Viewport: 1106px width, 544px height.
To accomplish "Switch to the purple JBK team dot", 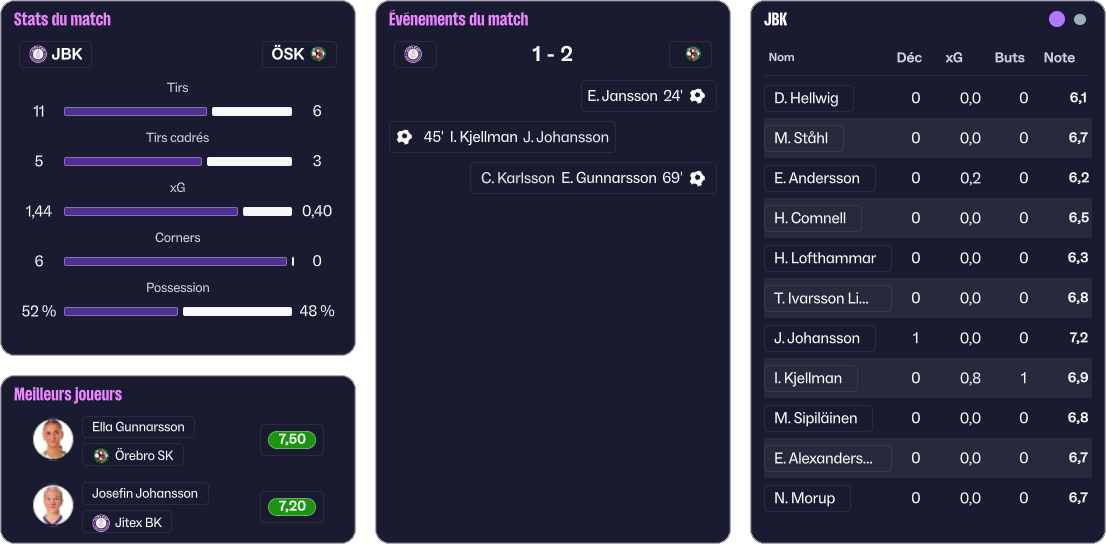I will point(1056,20).
